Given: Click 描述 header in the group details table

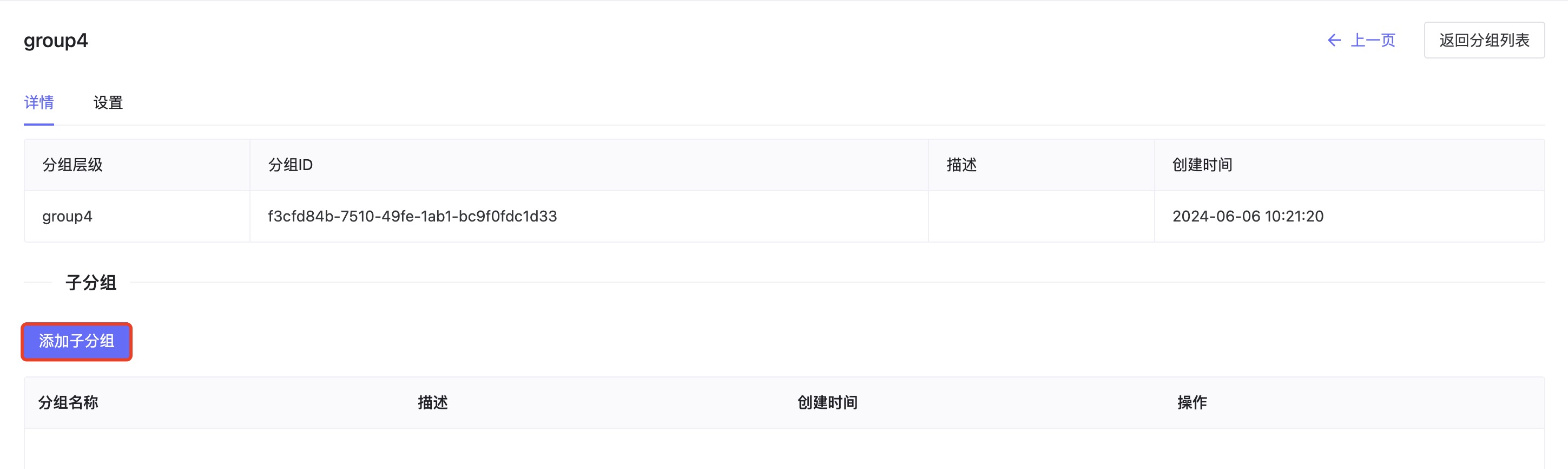Looking at the screenshot, I should click(961, 165).
